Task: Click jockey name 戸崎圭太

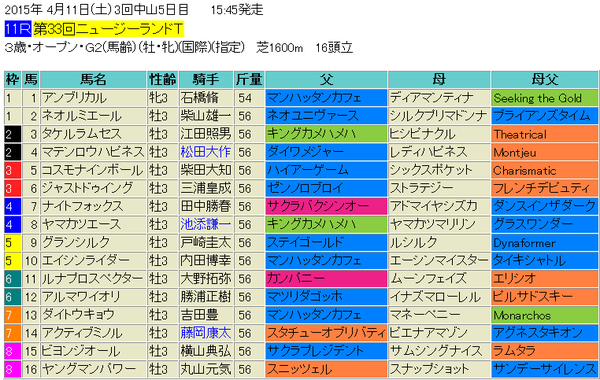Action: [205, 242]
